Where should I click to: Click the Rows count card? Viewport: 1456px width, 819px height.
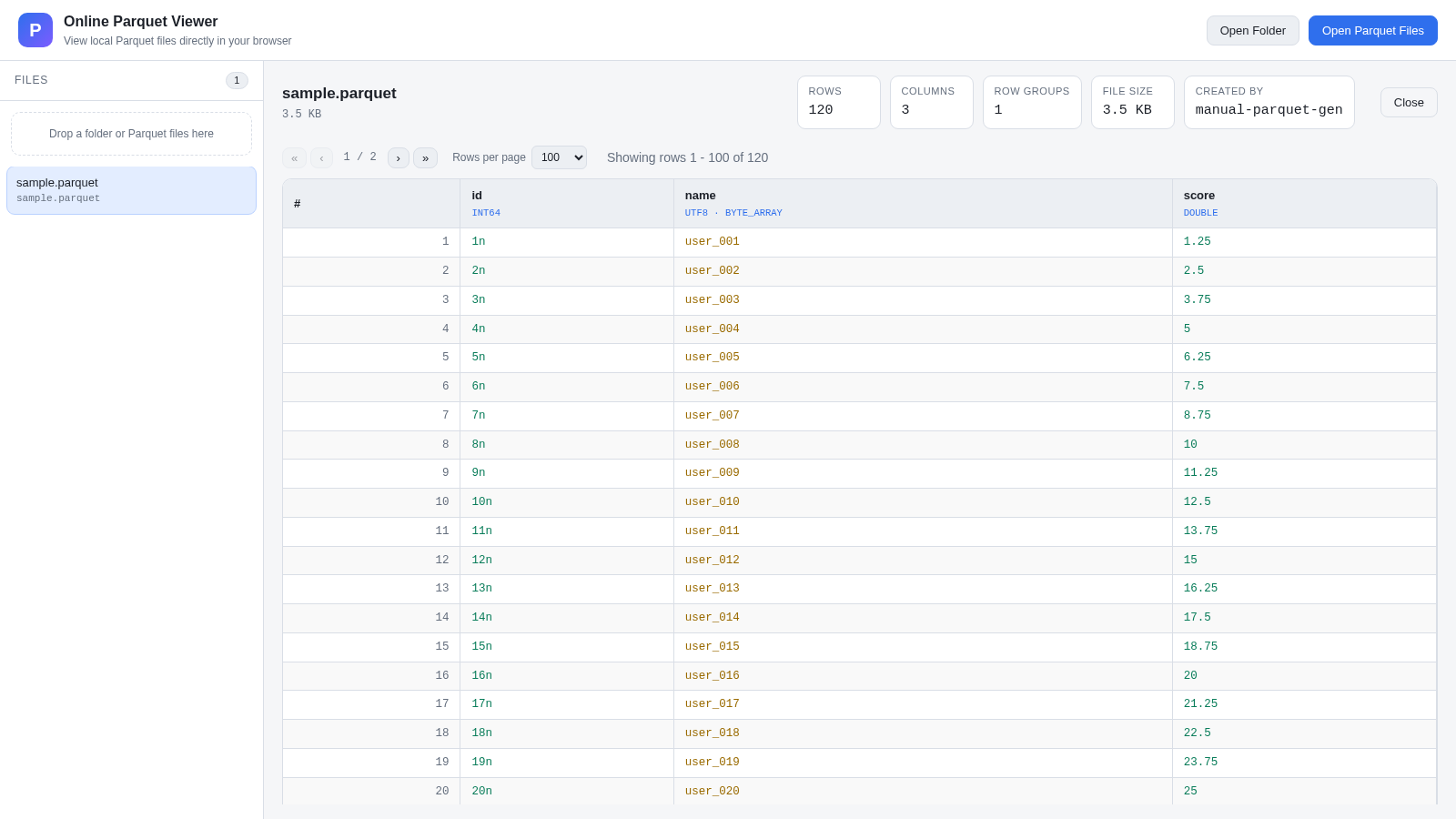point(838,102)
